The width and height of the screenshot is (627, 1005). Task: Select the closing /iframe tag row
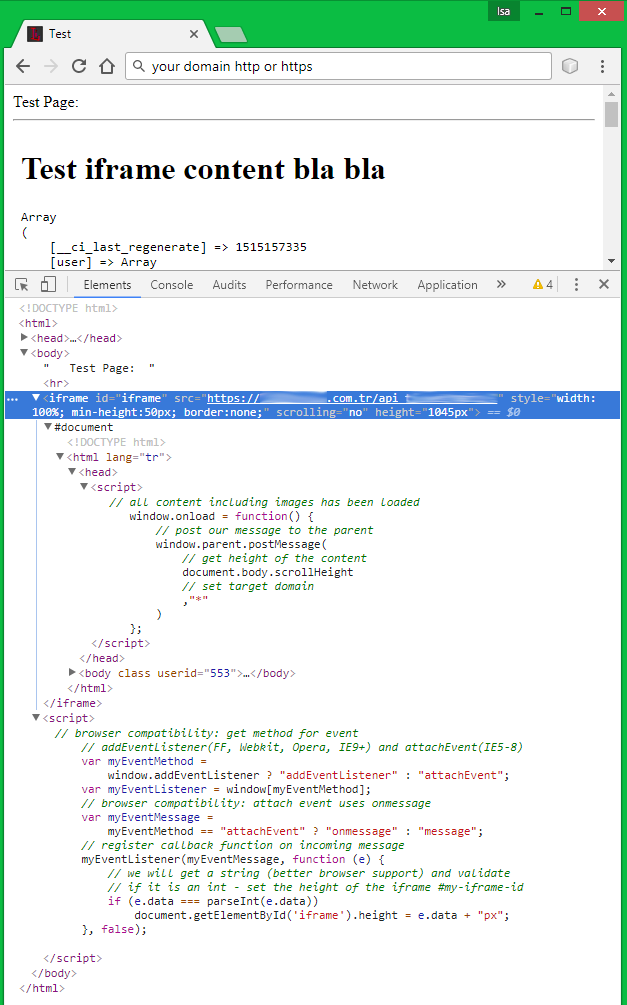72,703
